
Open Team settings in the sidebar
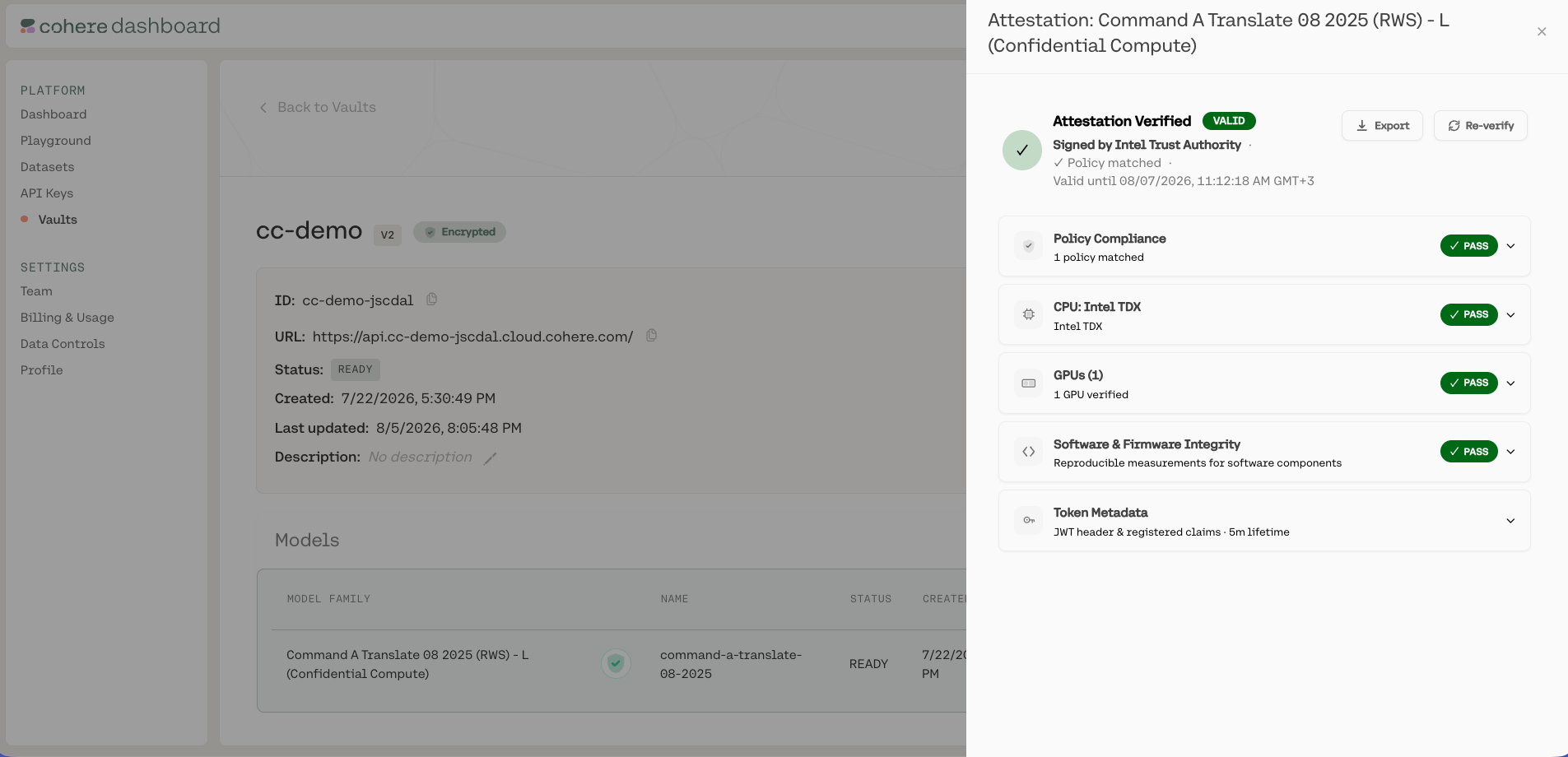pos(36,291)
